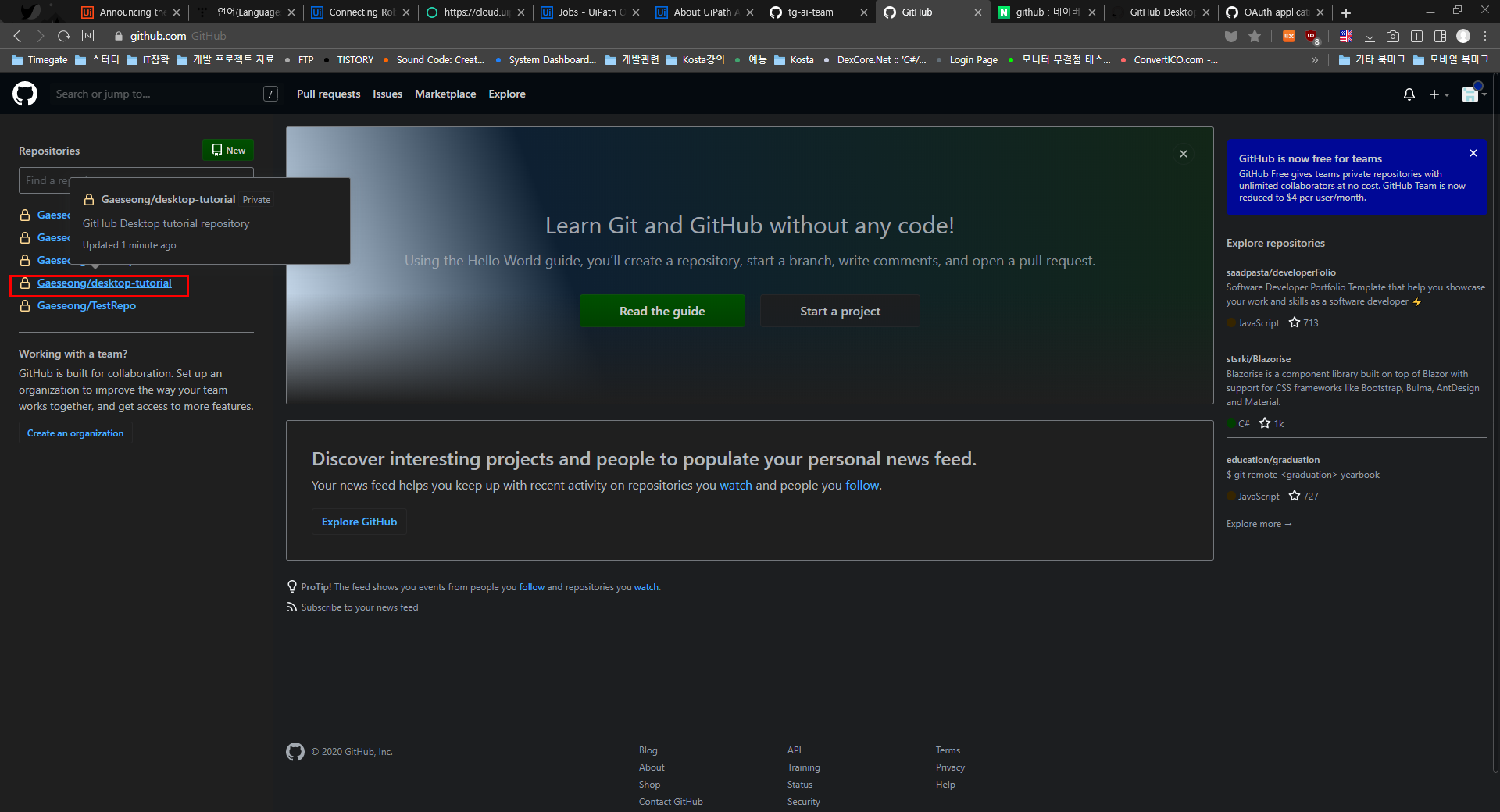The width and height of the screenshot is (1500, 812).
Task: Open the Login Page bookmark
Action: (966, 60)
